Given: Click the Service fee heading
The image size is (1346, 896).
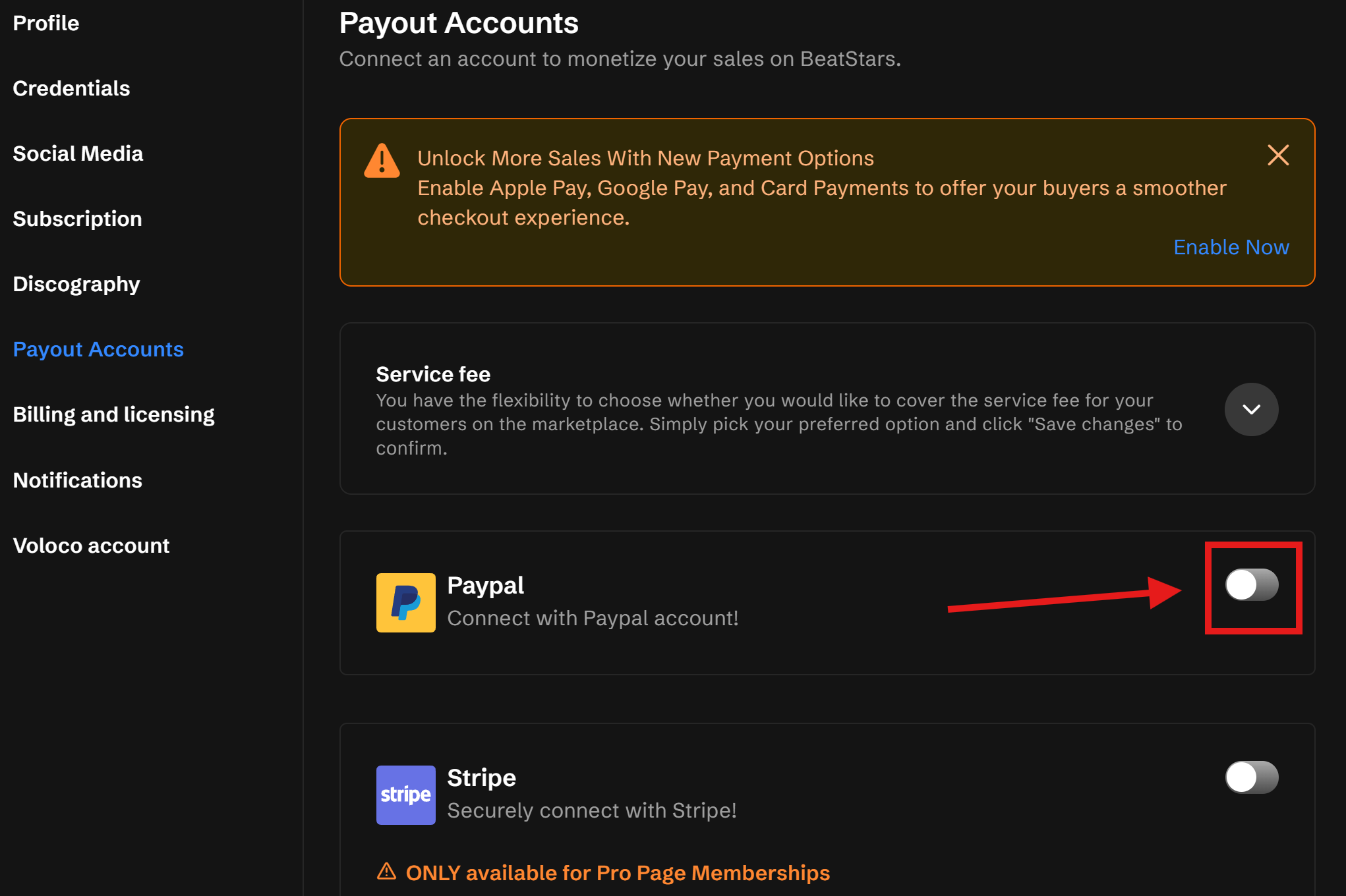Looking at the screenshot, I should tap(433, 374).
